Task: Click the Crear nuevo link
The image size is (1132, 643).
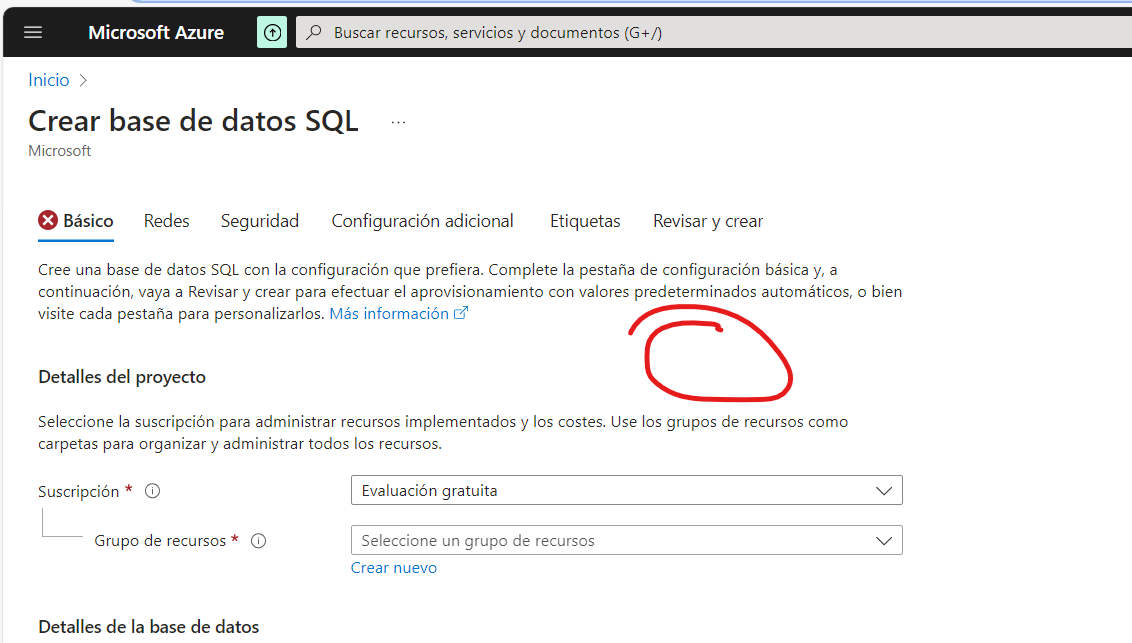Action: click(x=393, y=568)
